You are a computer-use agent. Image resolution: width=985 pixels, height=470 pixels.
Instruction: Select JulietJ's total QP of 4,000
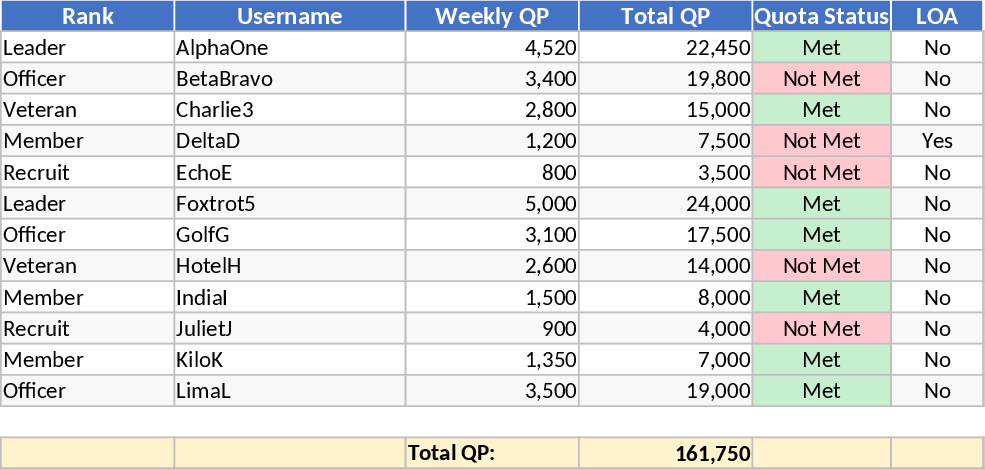point(665,328)
